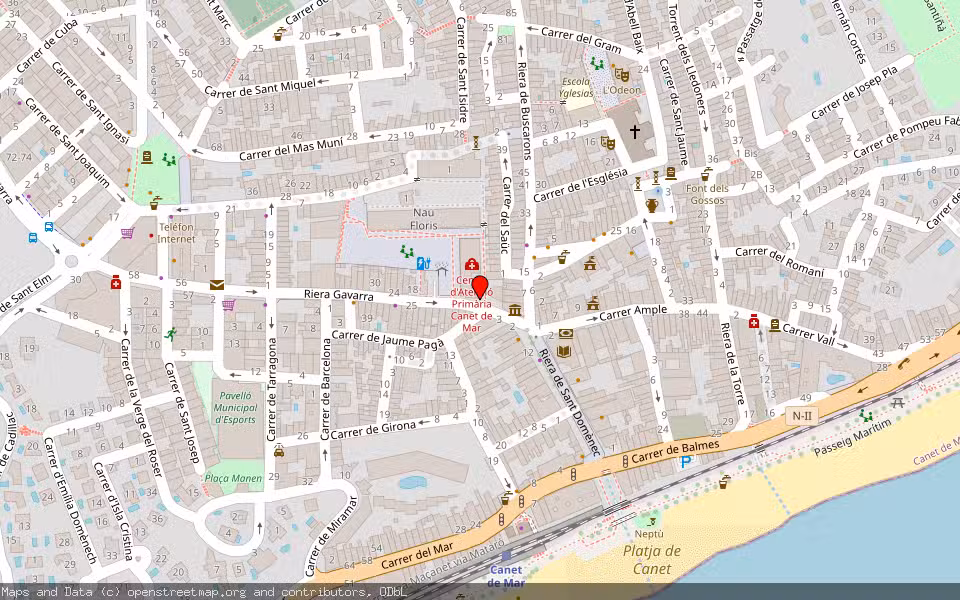Click the Carrer Ample street name

[x=633, y=312]
